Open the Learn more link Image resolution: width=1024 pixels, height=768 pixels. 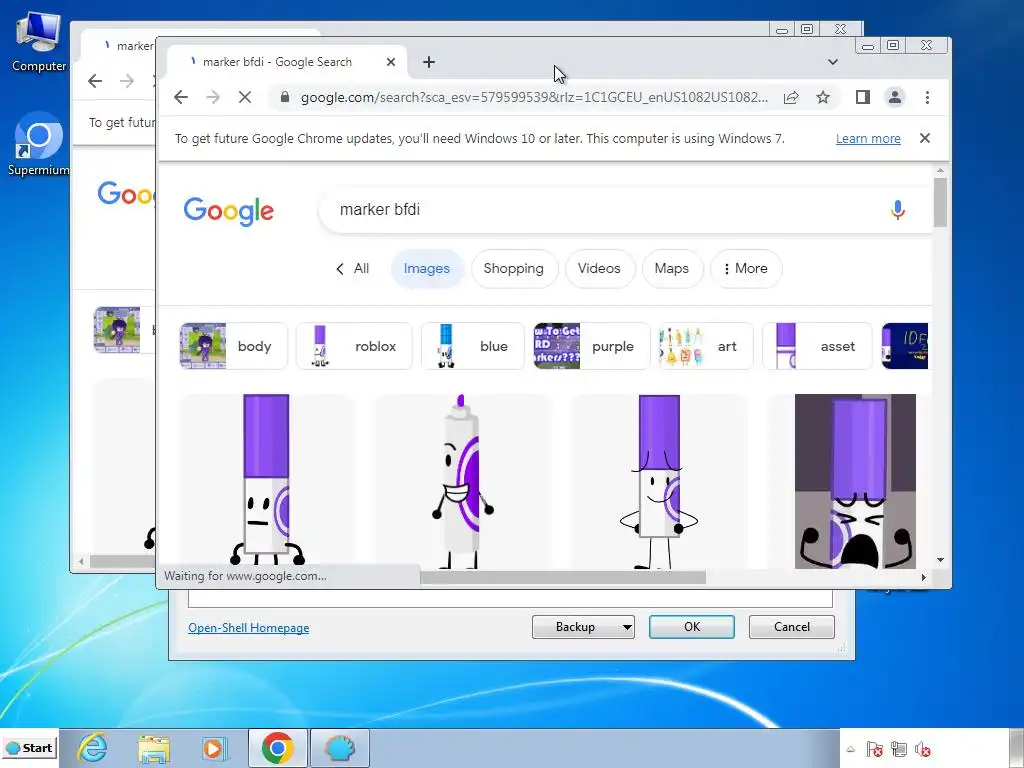pos(868,138)
